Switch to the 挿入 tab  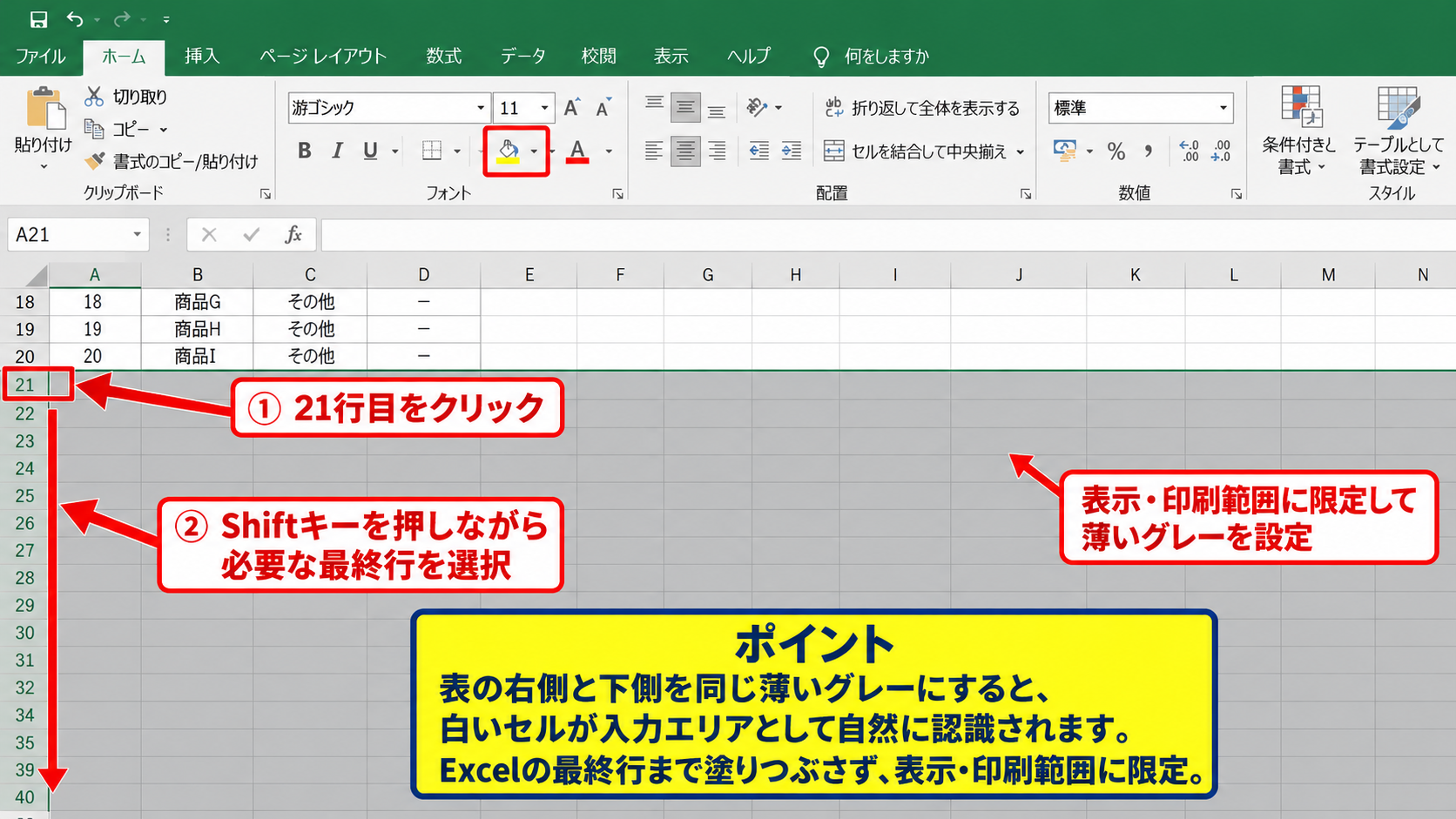click(202, 57)
